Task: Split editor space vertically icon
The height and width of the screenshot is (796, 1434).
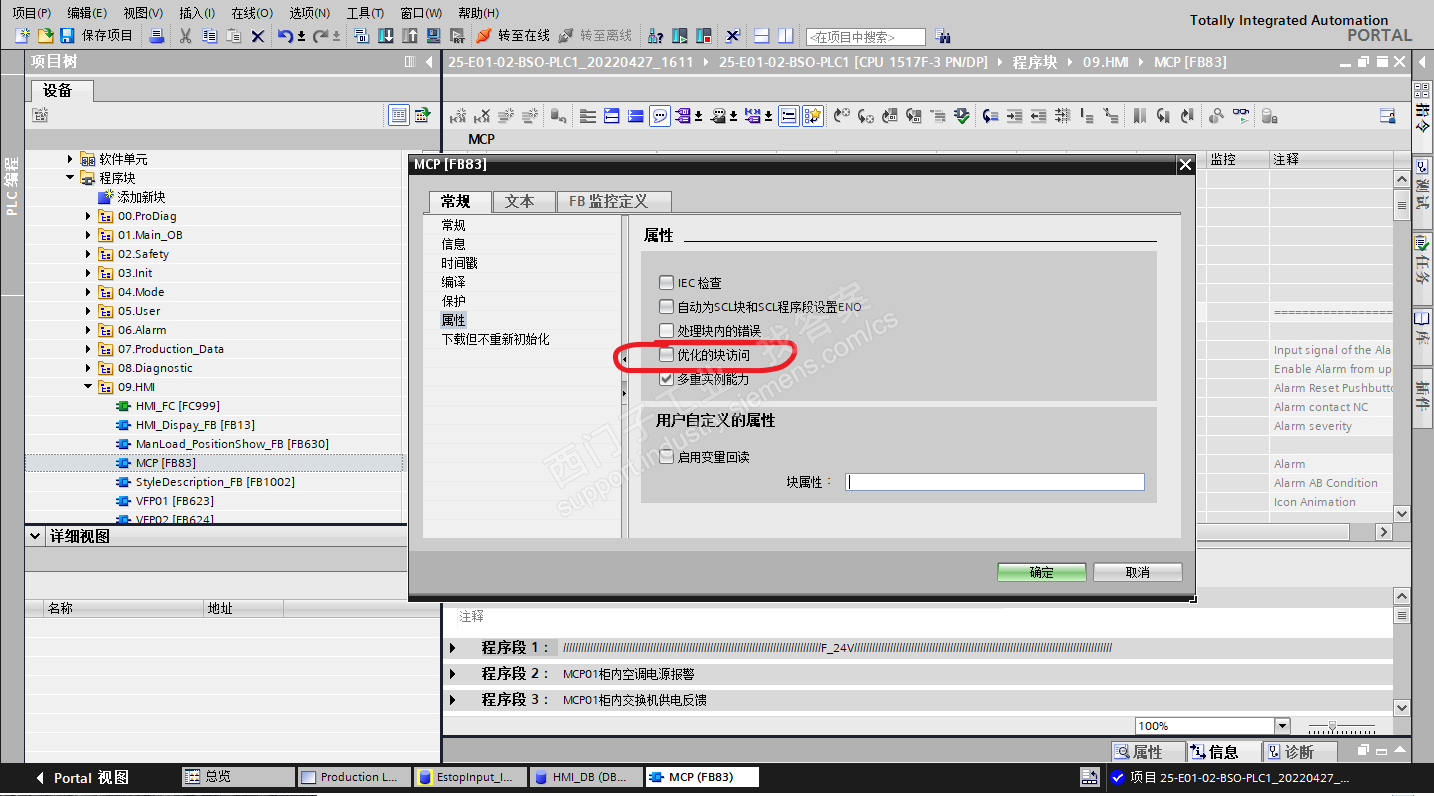Action: tap(785, 36)
